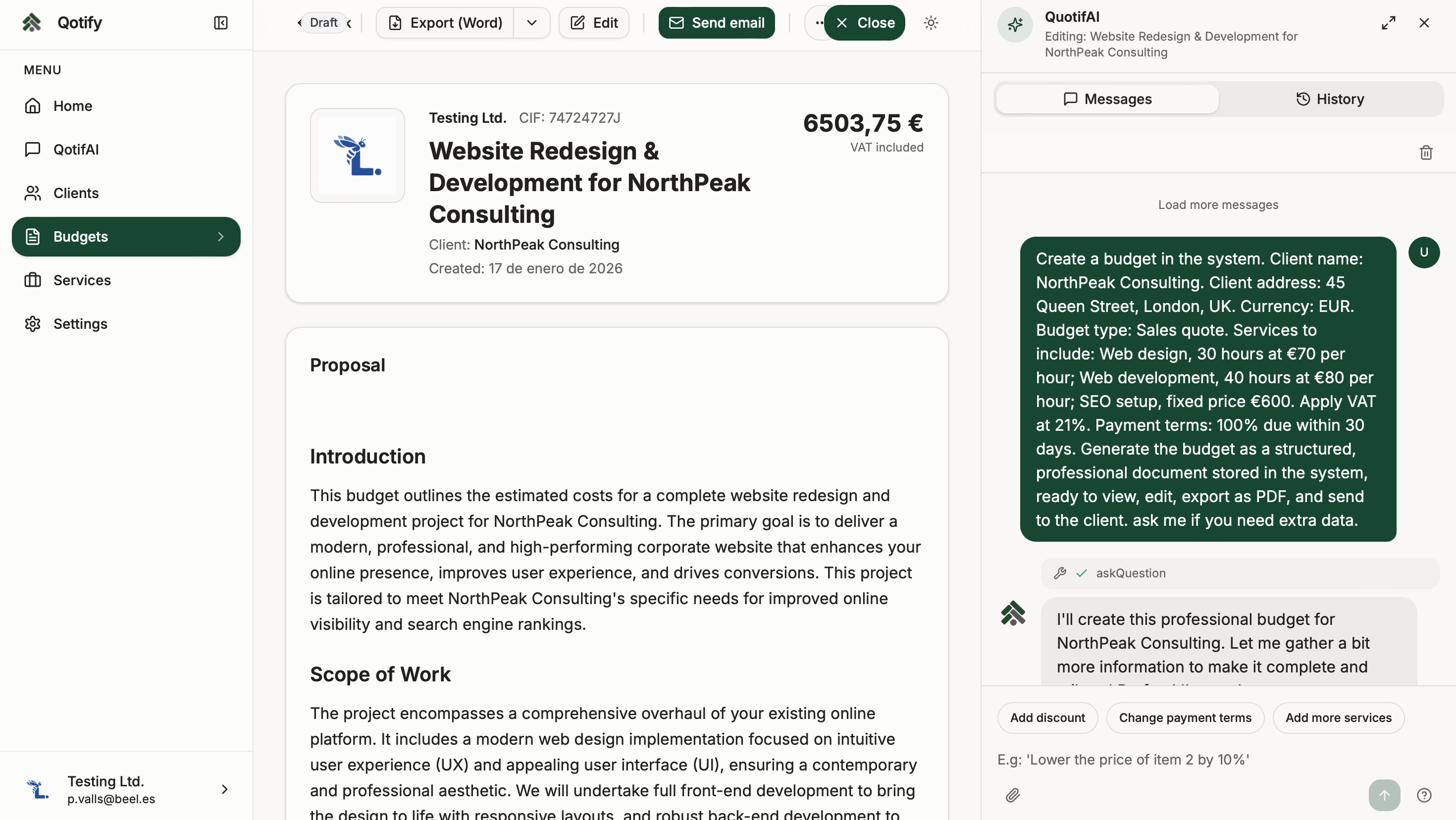Switch to the History tab
This screenshot has width=1456, height=820.
tap(1330, 99)
